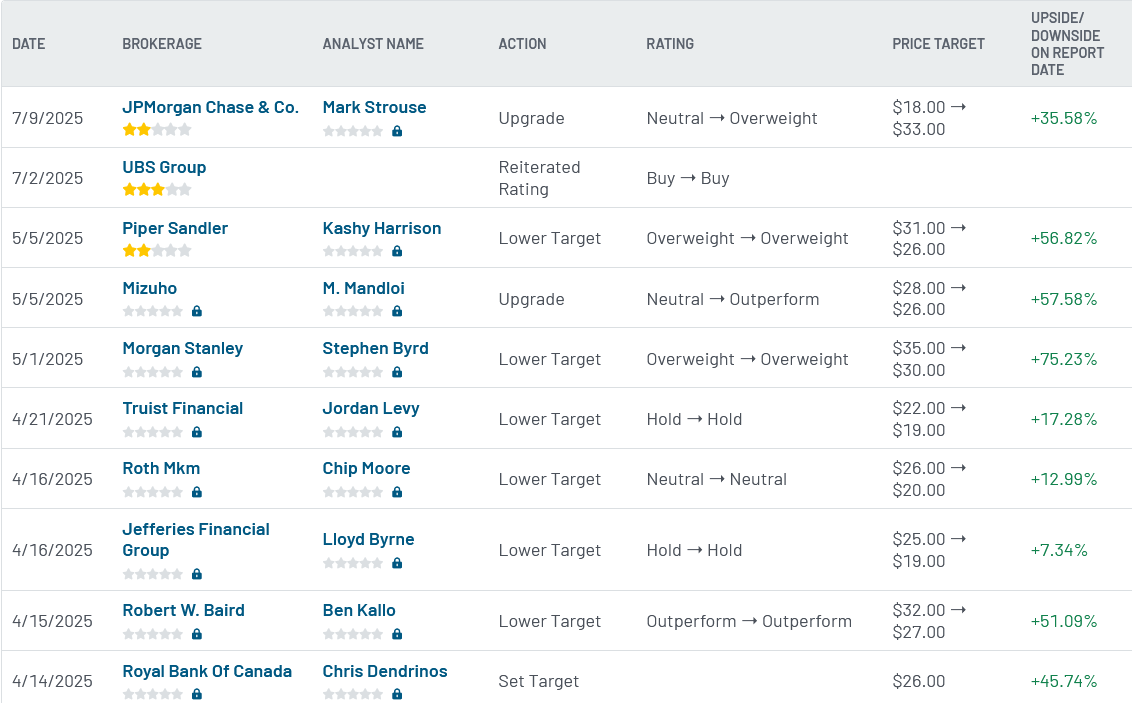Click the lock icon under Chip Moore

[x=397, y=492]
